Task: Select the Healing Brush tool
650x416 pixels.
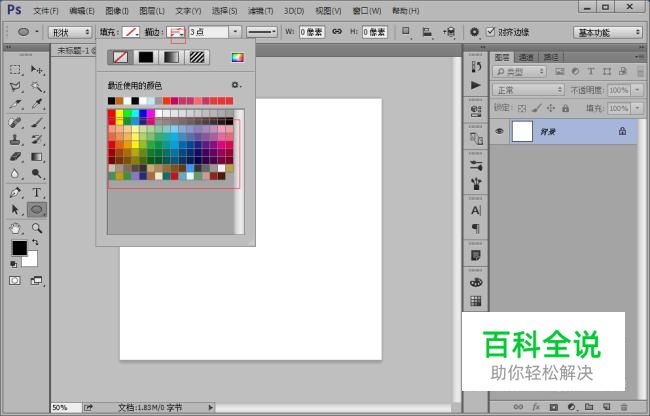Action: pos(15,123)
